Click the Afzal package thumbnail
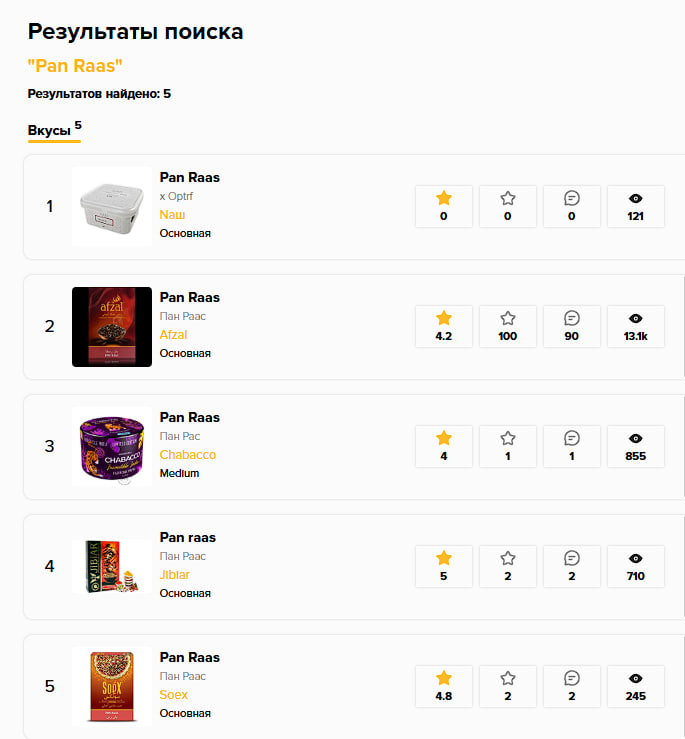The width and height of the screenshot is (685, 739). [x=112, y=327]
